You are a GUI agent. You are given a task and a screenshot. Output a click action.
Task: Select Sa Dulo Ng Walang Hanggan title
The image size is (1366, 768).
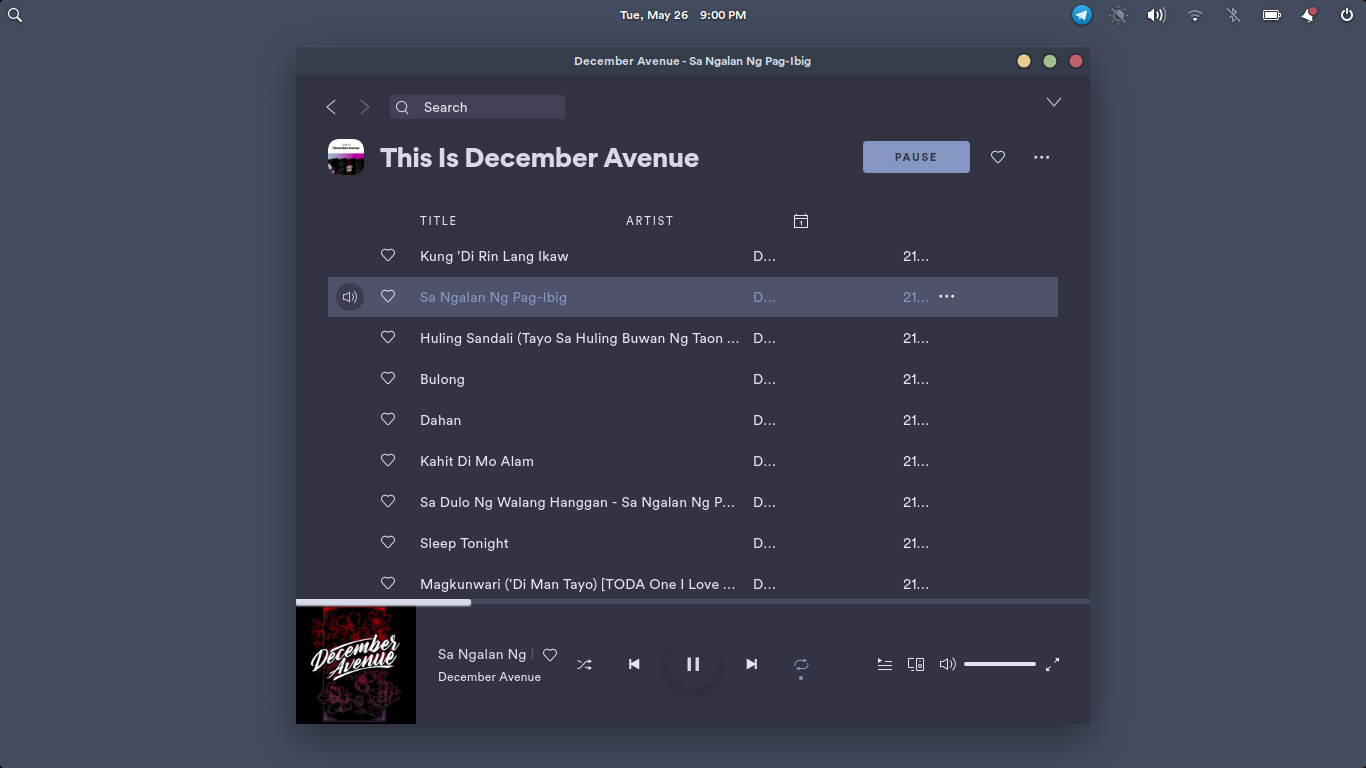tap(578, 503)
